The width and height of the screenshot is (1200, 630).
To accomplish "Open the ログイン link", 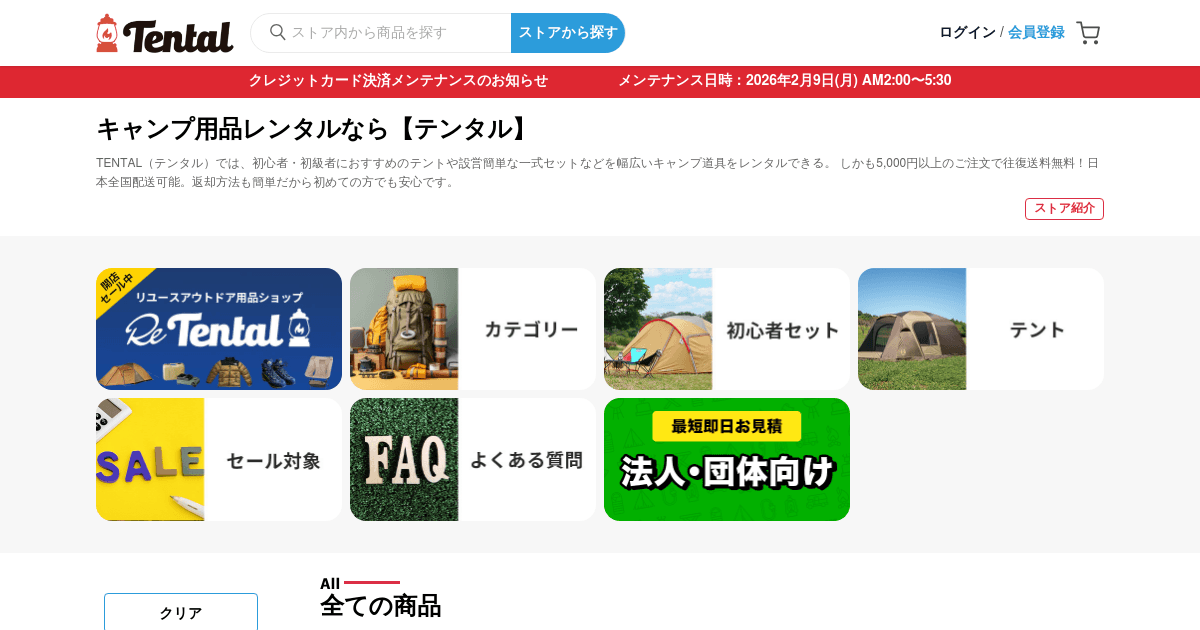I will (x=967, y=32).
